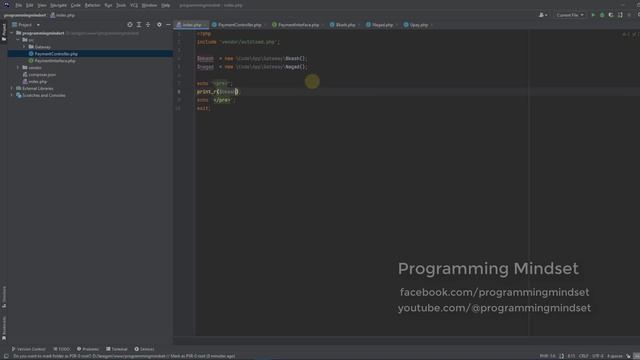Open the Refactor menu
The image size is (640, 360).
pos(92,5)
